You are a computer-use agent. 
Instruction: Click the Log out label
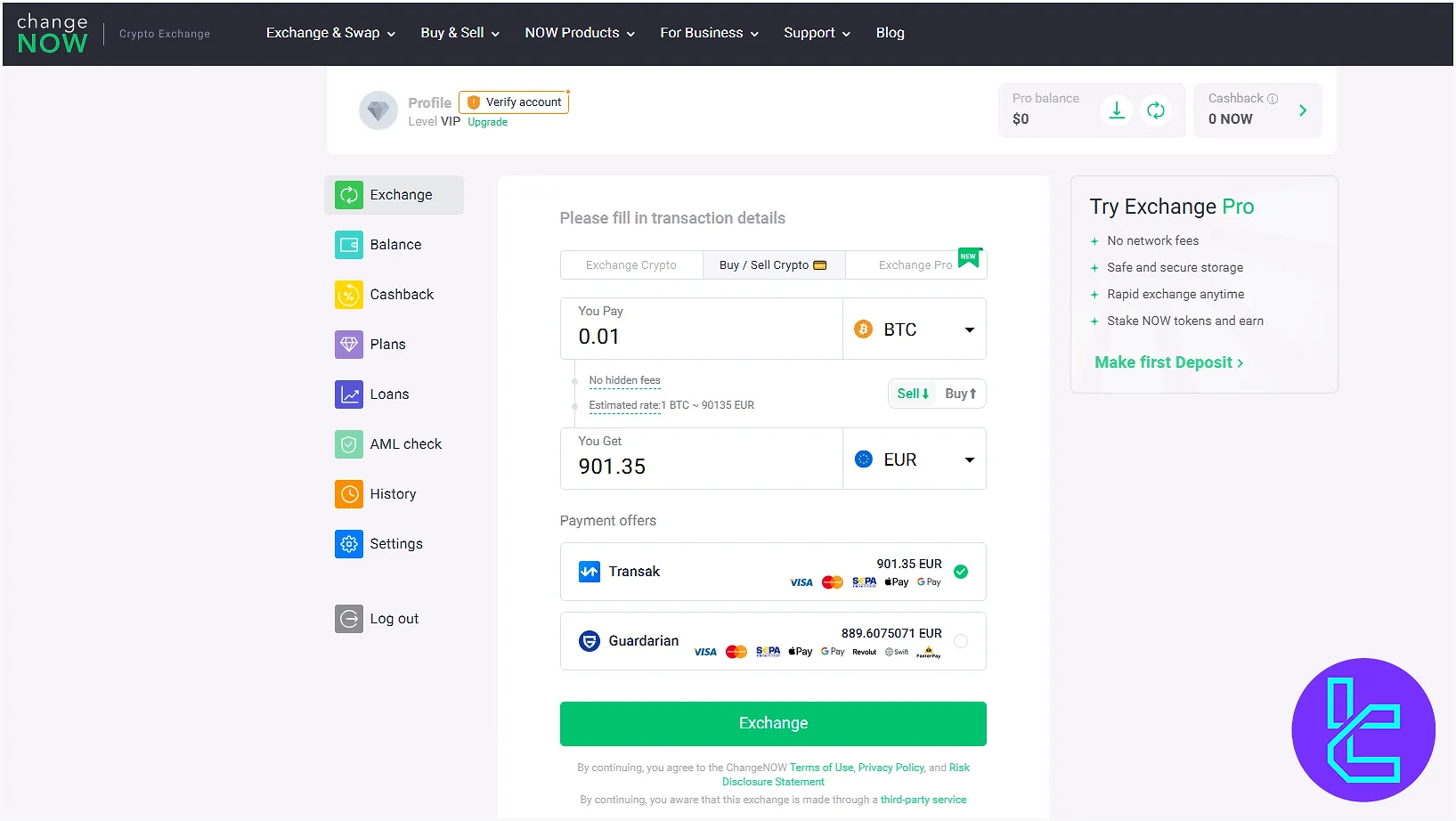click(395, 619)
